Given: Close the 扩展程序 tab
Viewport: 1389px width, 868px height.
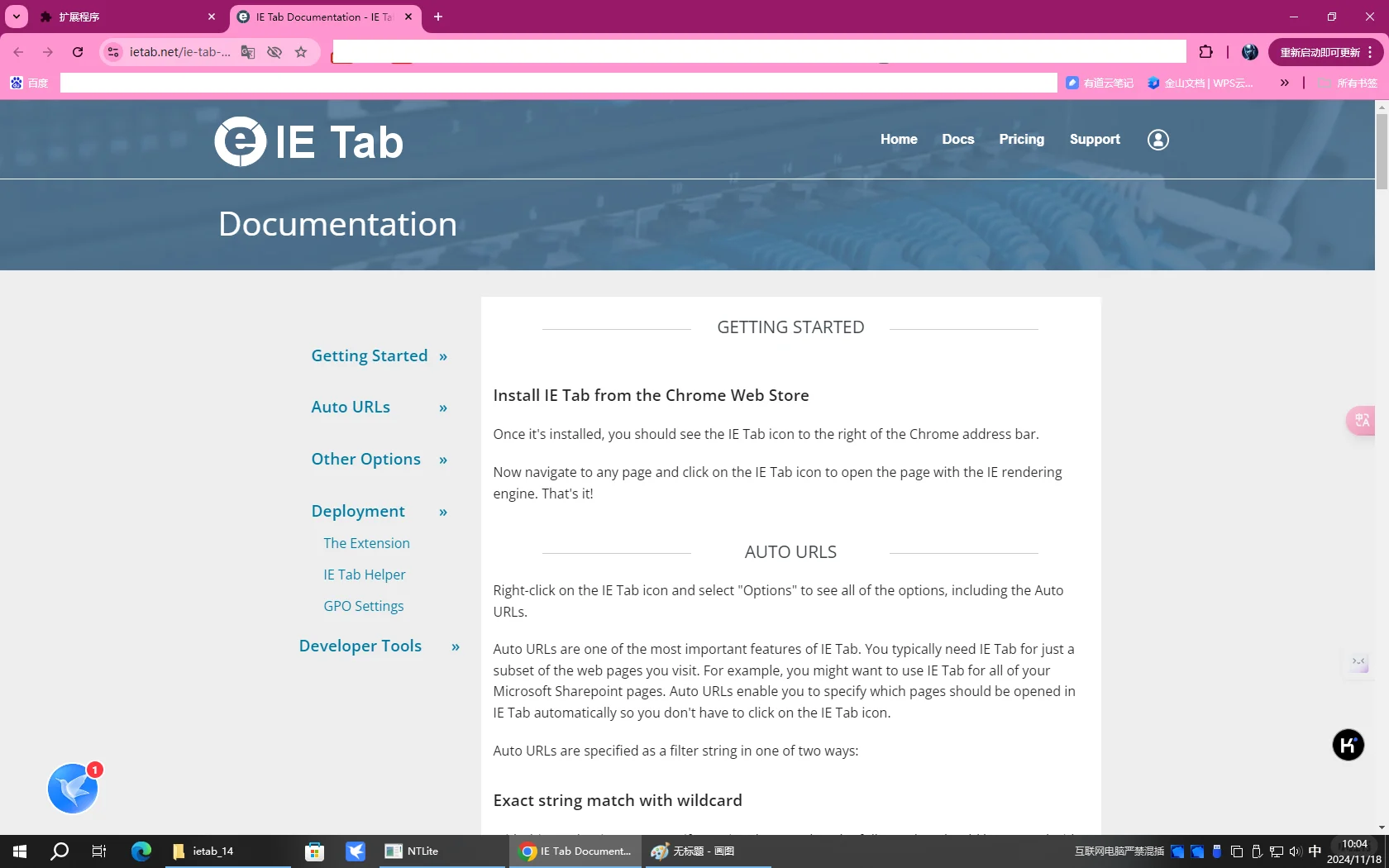Looking at the screenshot, I should click(212, 17).
